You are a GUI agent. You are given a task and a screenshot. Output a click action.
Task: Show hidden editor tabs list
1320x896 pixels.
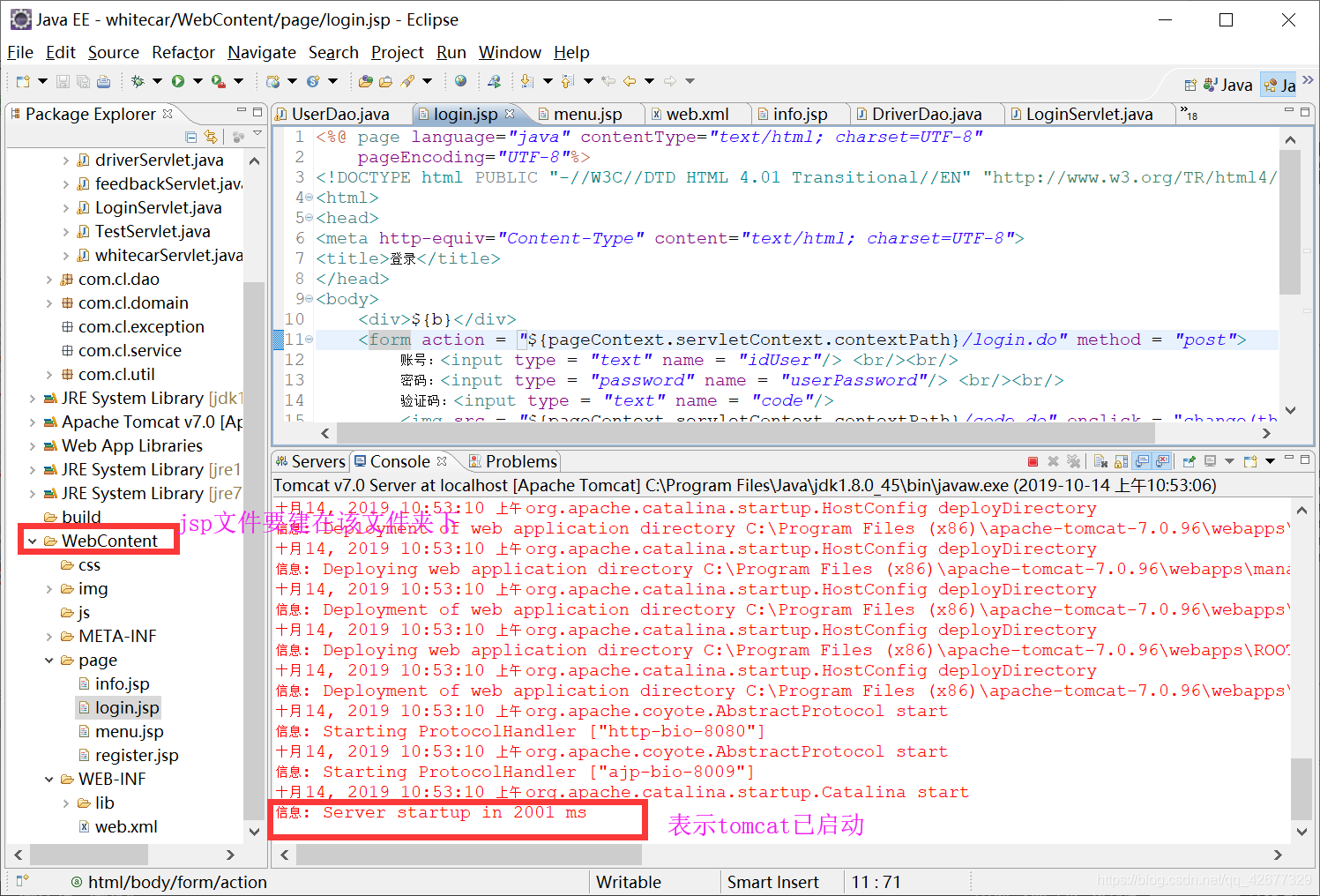point(1189,112)
